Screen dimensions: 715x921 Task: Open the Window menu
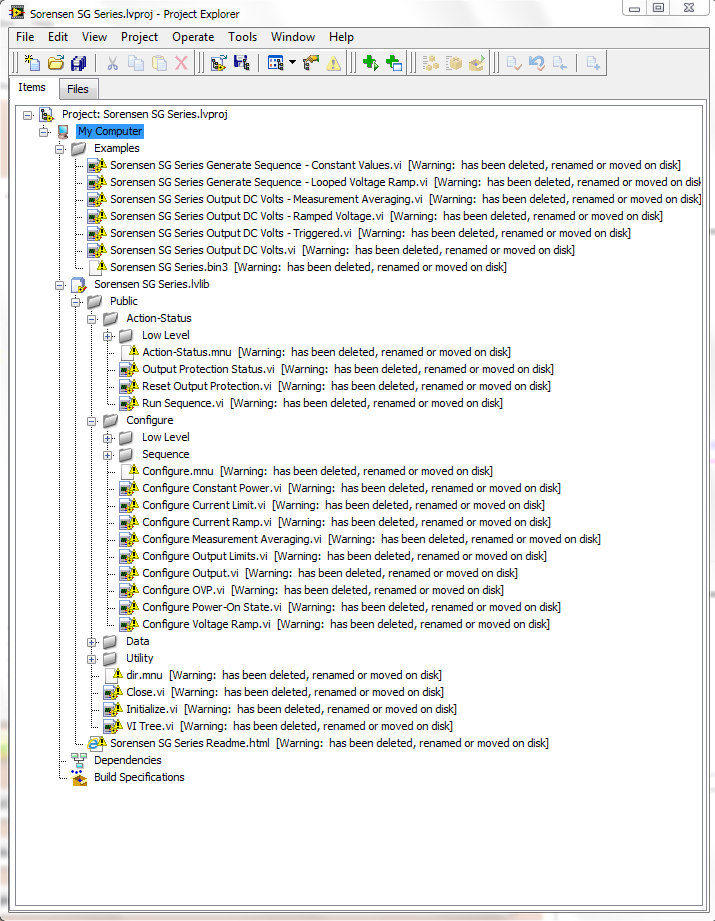(x=293, y=37)
